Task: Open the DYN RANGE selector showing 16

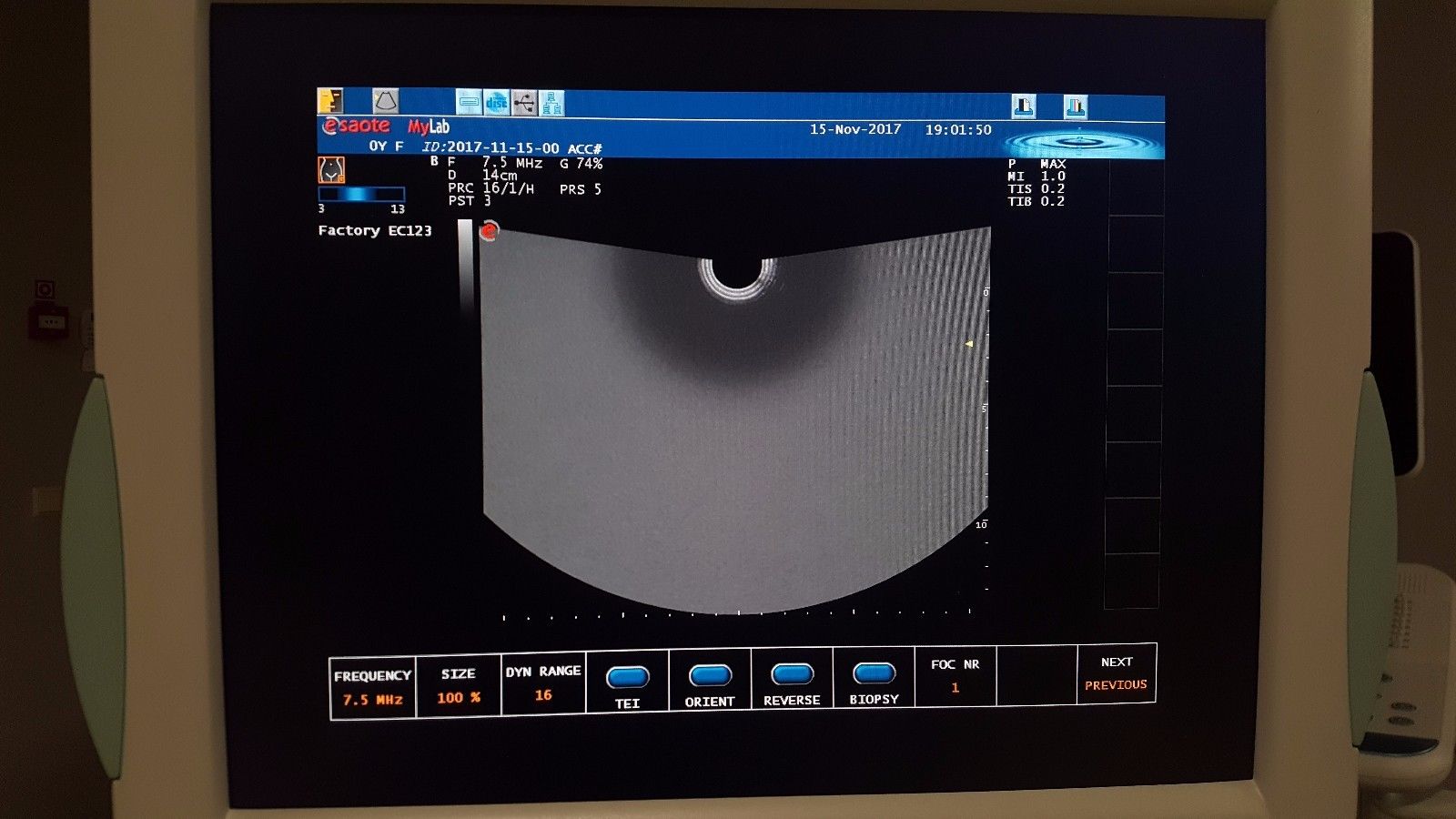Action: tap(543, 682)
